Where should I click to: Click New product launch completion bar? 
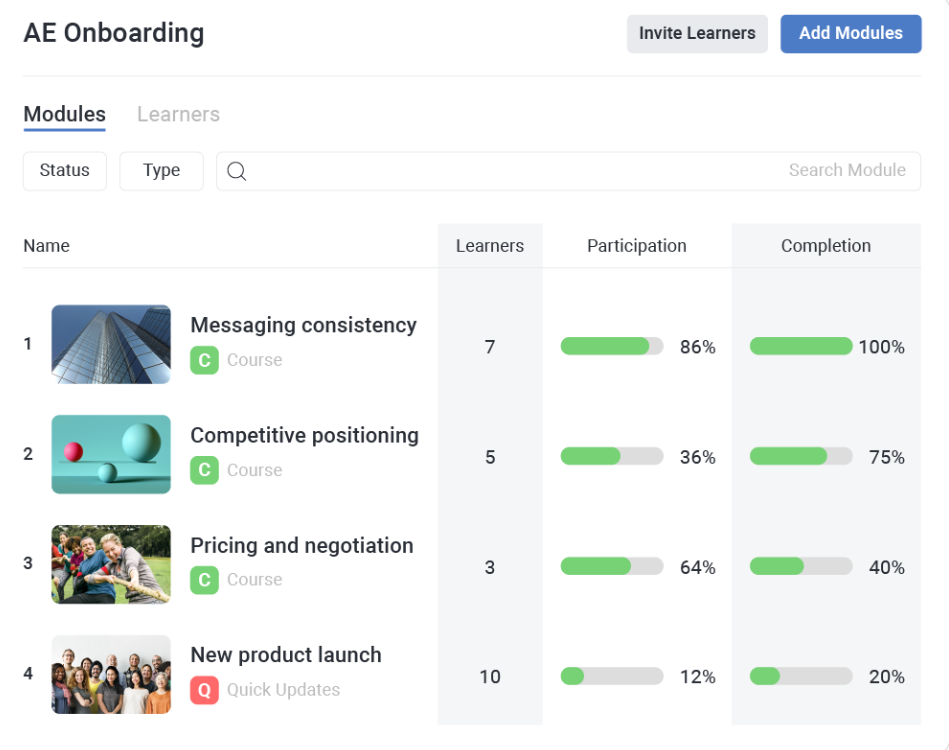click(800, 677)
